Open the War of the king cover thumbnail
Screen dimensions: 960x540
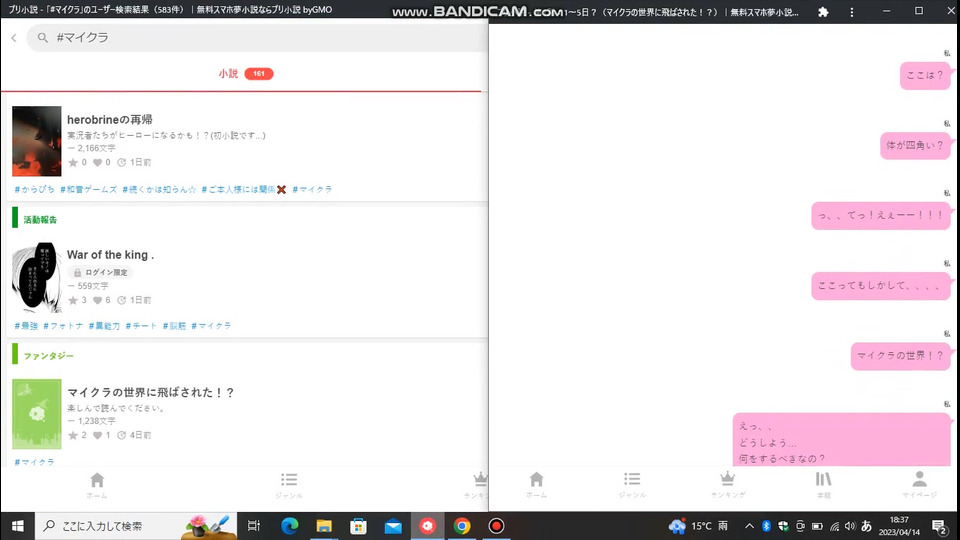[x=37, y=277]
